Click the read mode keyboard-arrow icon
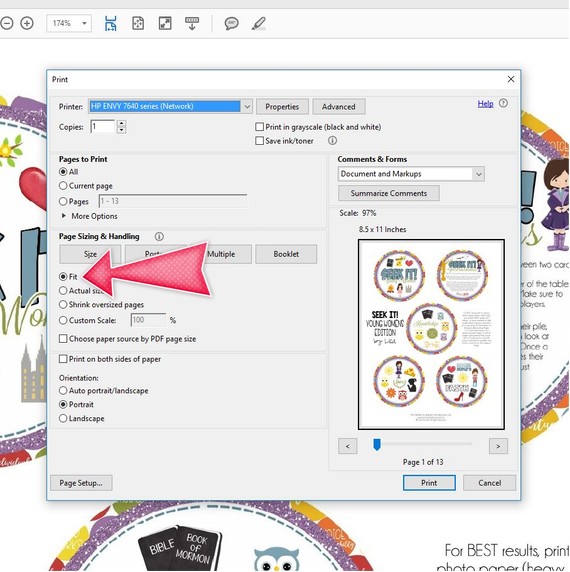Viewport: 570px width, 572px height. click(192, 23)
